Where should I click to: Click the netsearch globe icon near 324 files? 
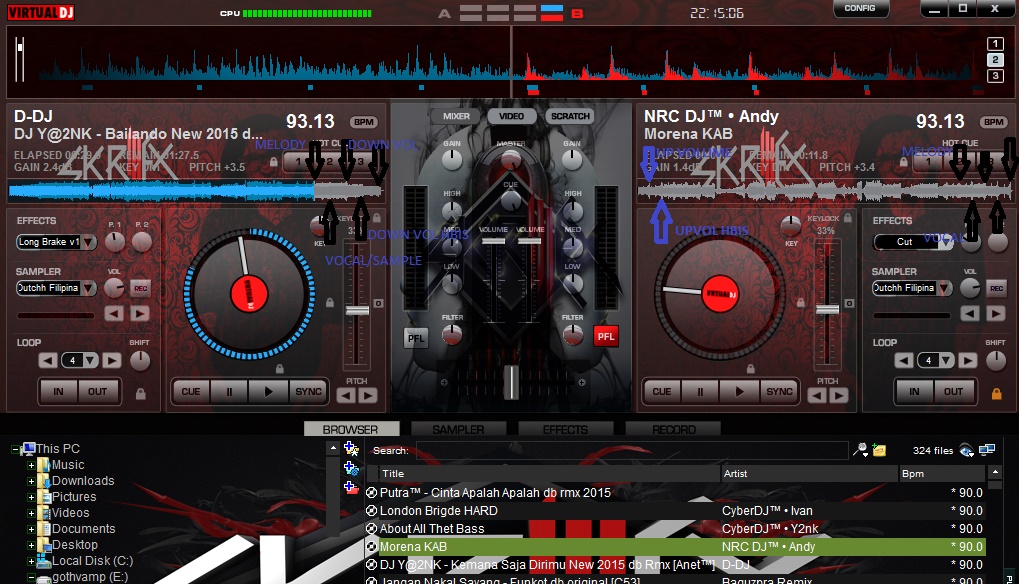pos(964,450)
